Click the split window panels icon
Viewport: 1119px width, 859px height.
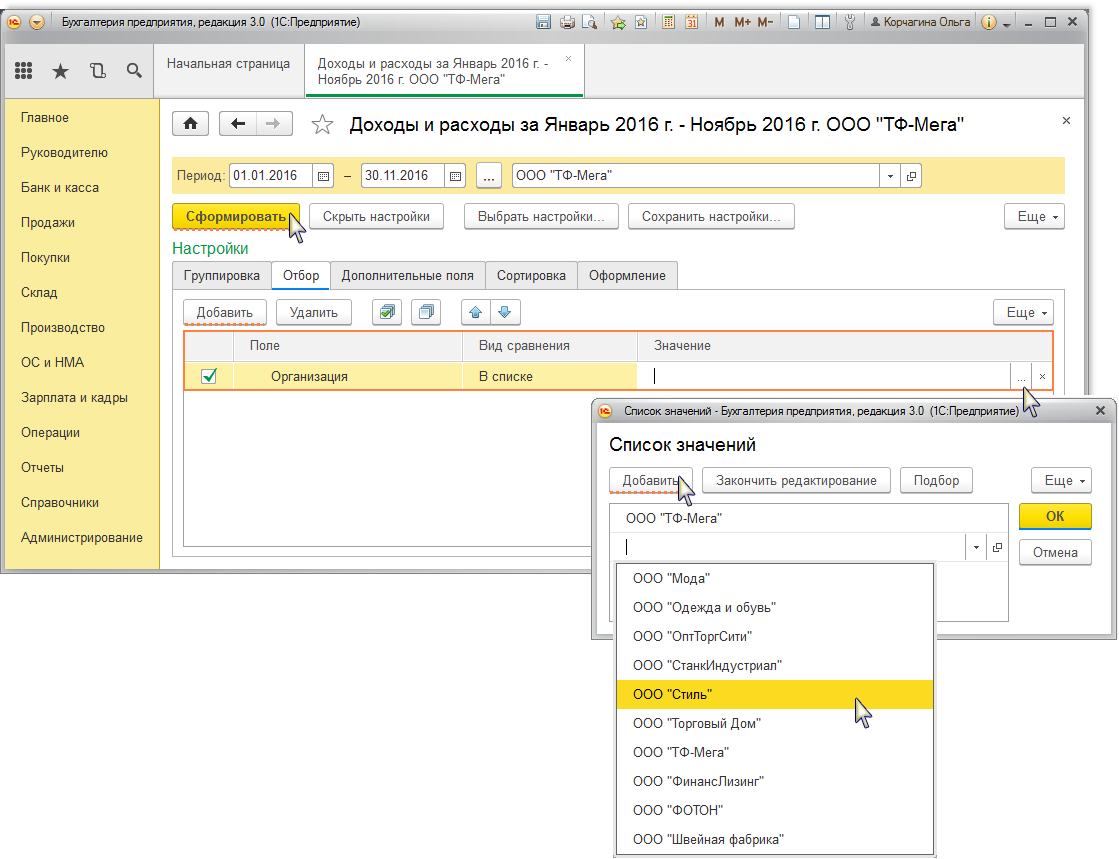pyautogui.click(x=822, y=22)
